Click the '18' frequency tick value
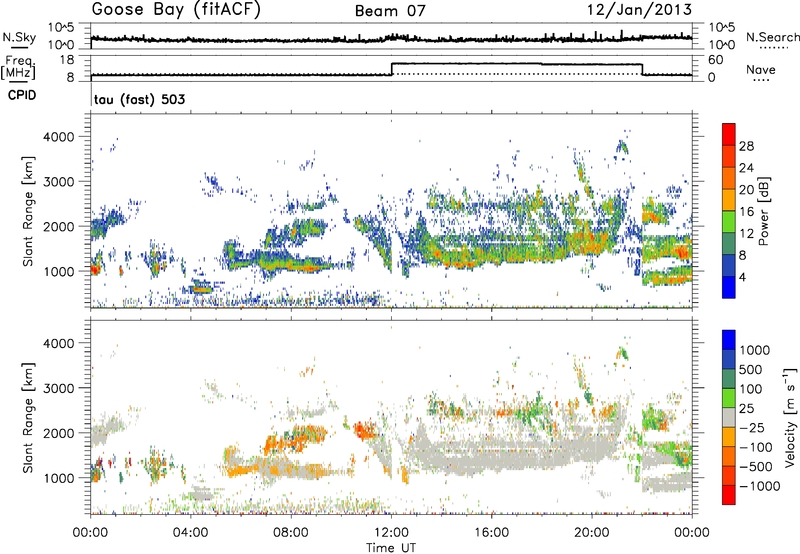The image size is (800, 554). (x=66, y=60)
